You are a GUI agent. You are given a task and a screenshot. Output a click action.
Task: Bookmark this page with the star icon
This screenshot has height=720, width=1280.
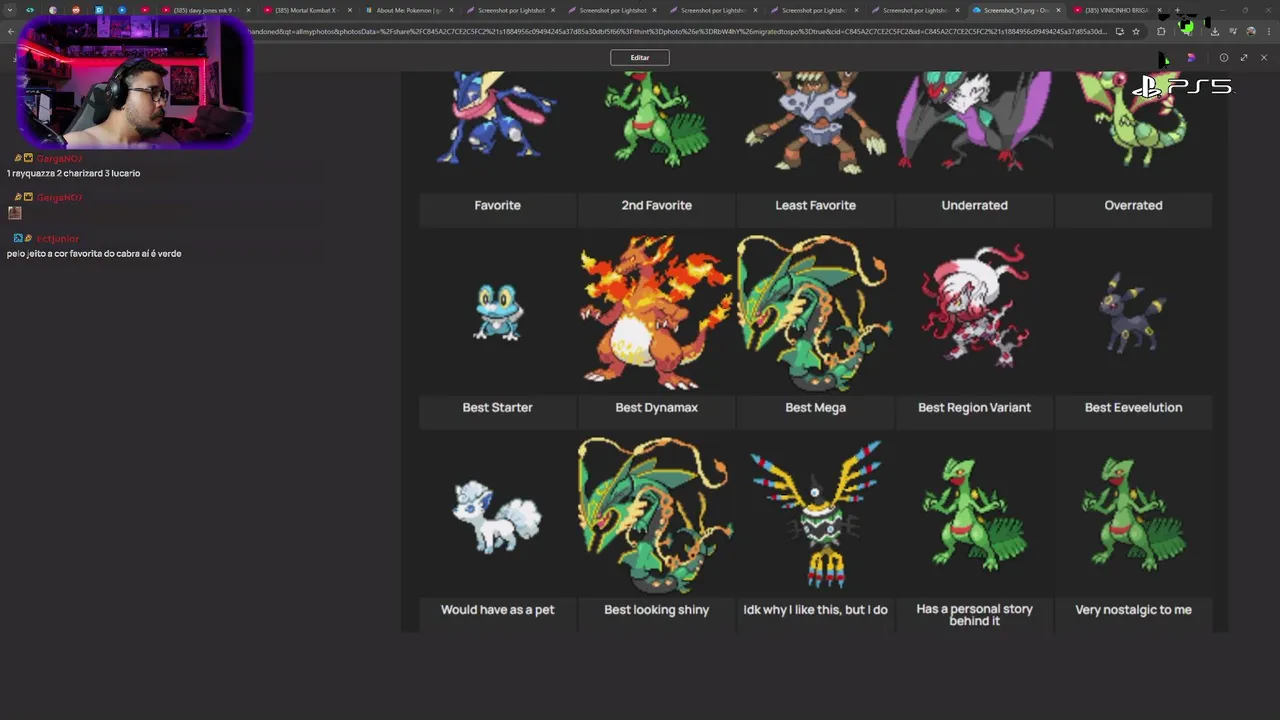coord(1136,31)
